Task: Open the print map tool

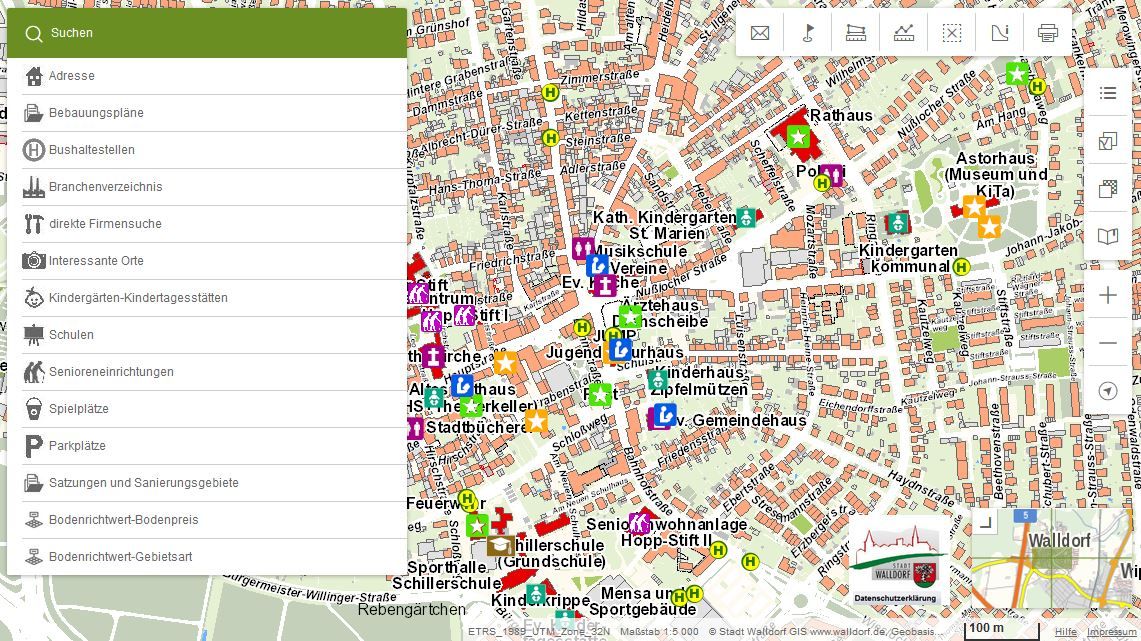Action: click(x=1048, y=33)
